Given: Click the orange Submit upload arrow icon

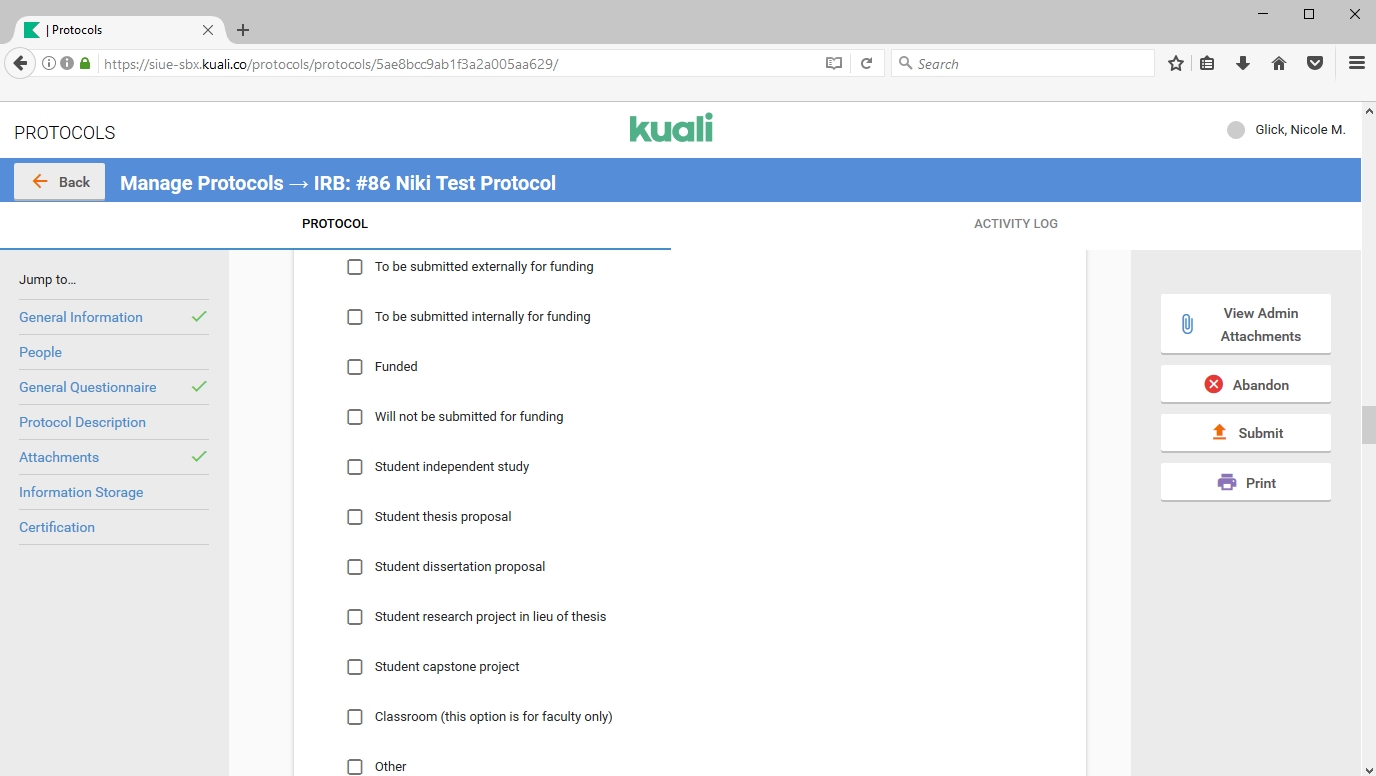Looking at the screenshot, I should [x=1219, y=432].
